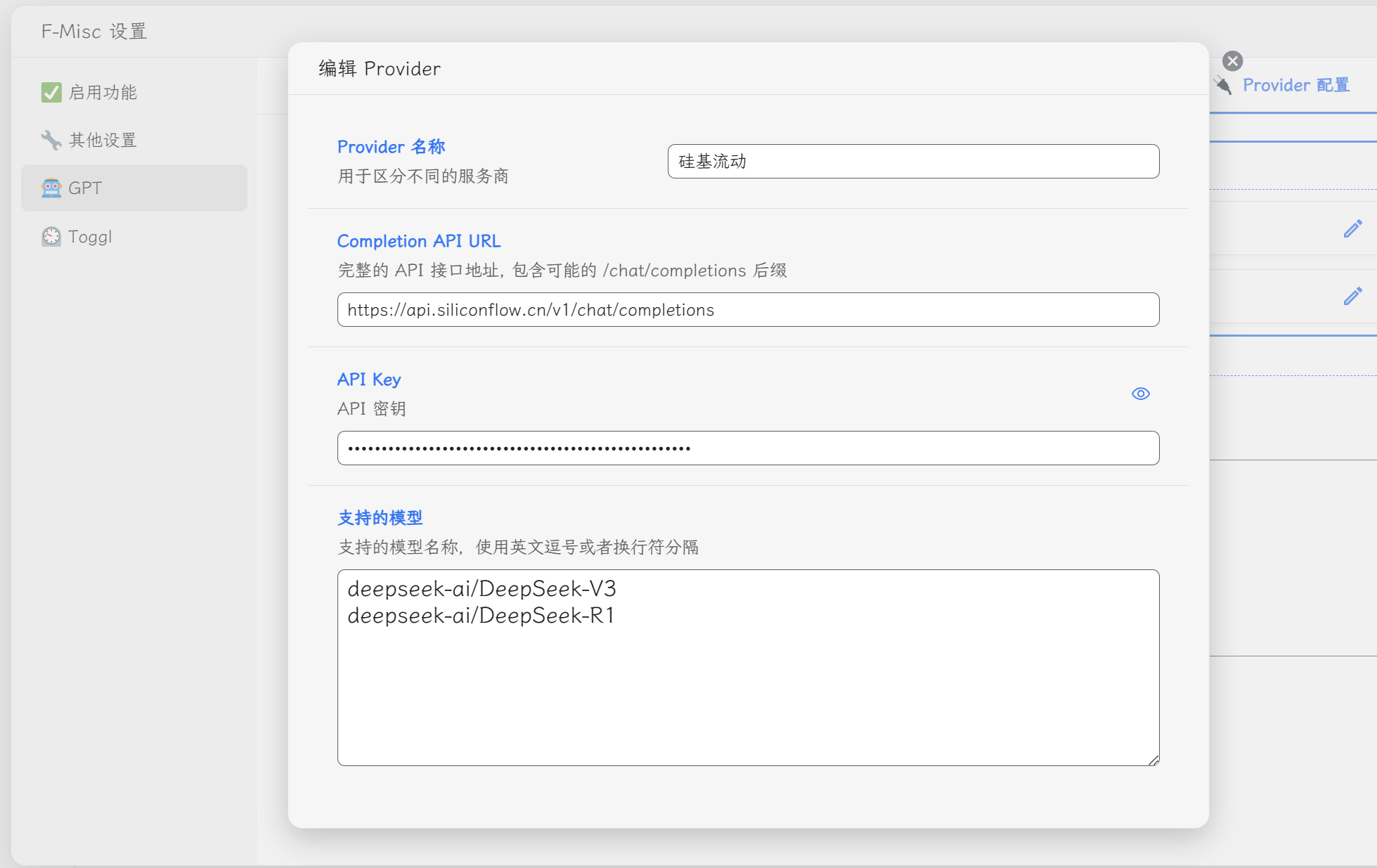Click the wrench icon for 其他设置
Viewport: 1377px width, 868px height.
coord(51,140)
